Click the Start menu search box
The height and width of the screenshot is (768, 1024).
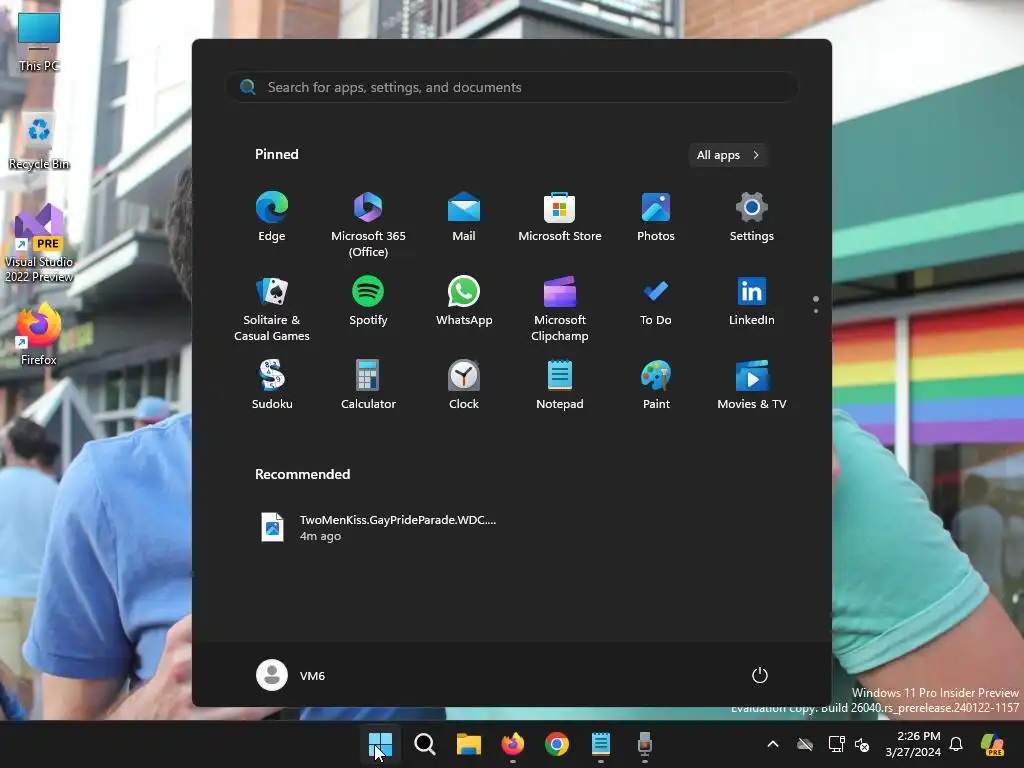[511, 88]
